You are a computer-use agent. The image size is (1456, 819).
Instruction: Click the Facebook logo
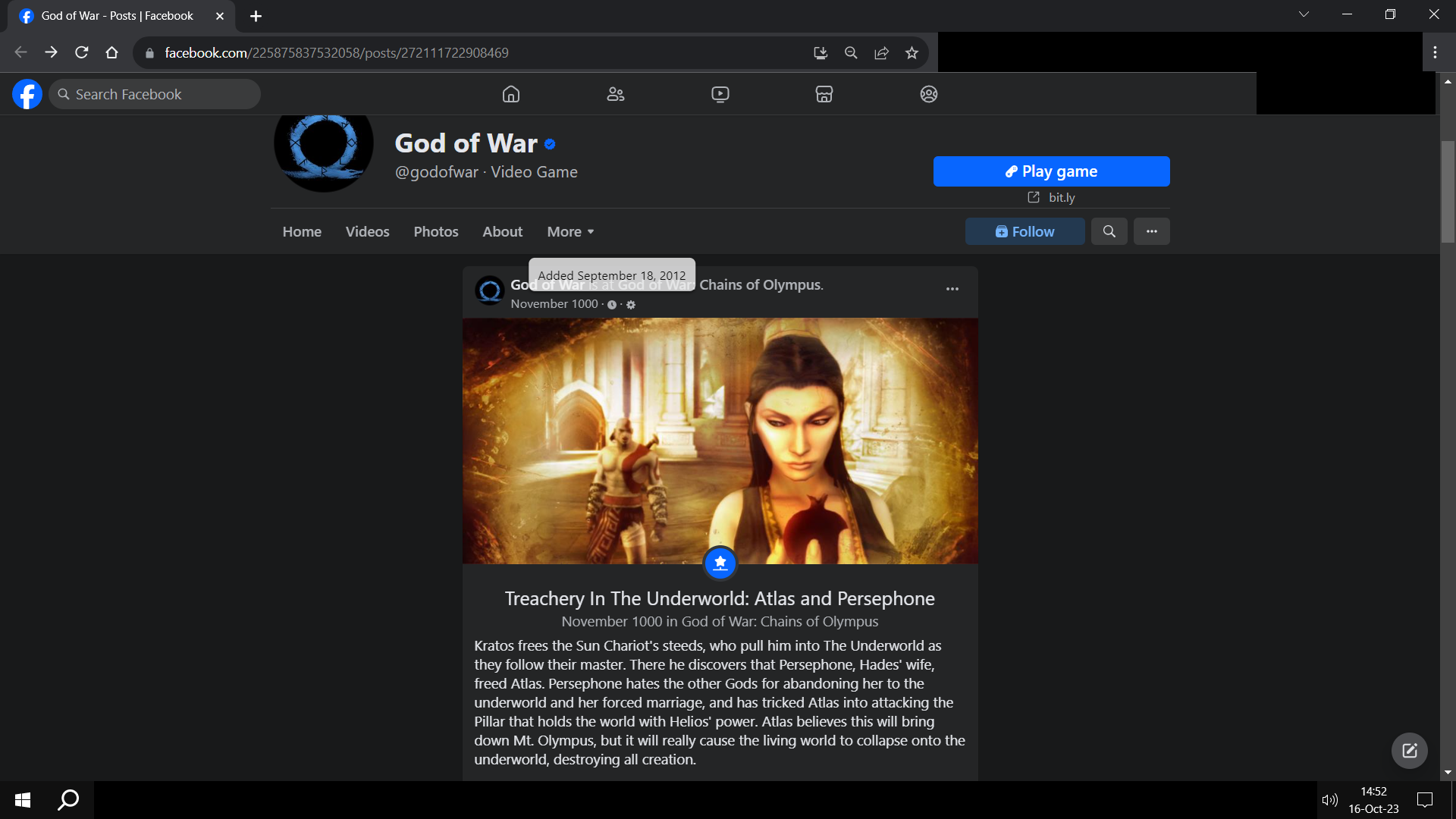coord(27,94)
